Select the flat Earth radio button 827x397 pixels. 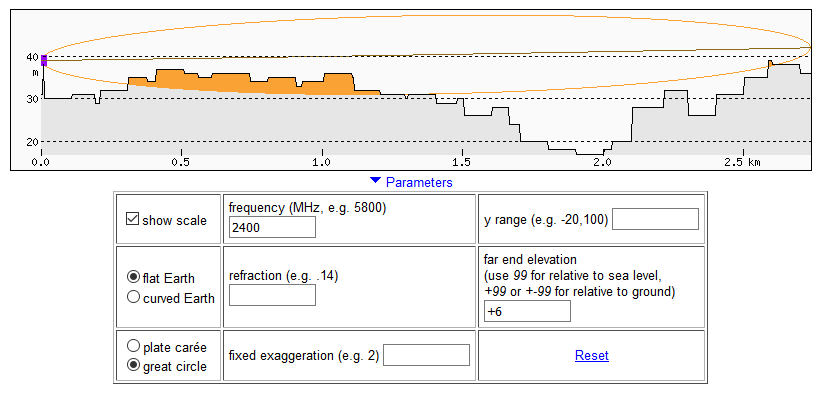click(133, 277)
